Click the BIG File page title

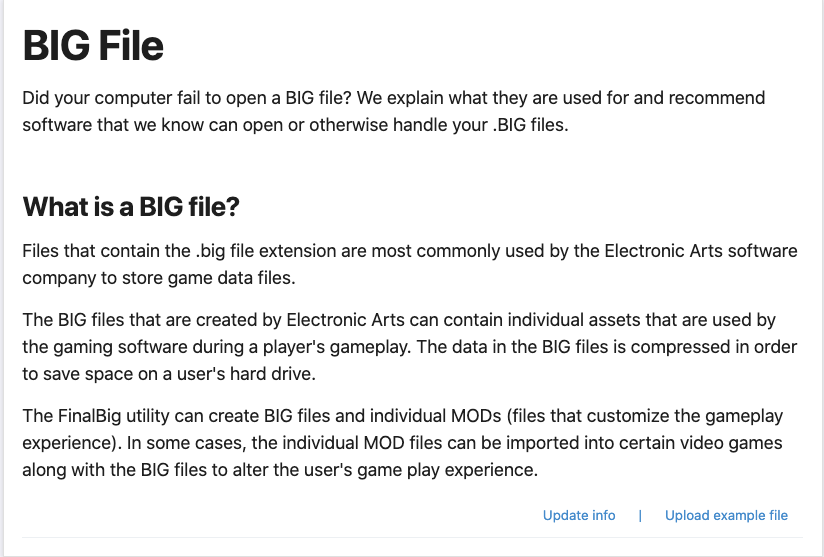pos(93,45)
